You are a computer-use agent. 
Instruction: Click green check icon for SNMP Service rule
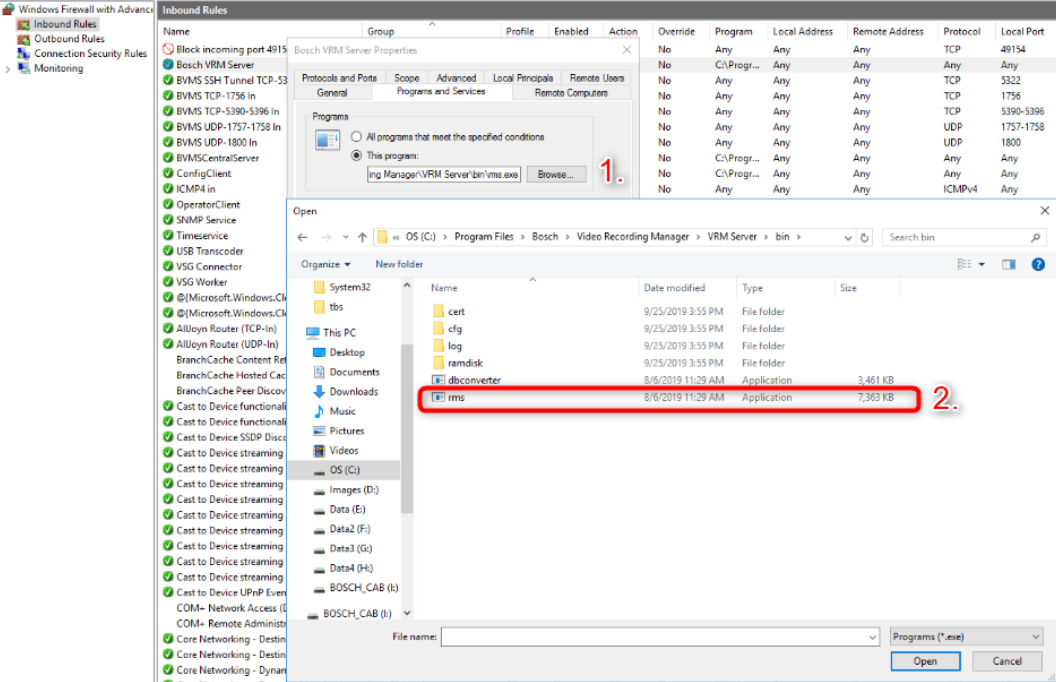coord(168,219)
